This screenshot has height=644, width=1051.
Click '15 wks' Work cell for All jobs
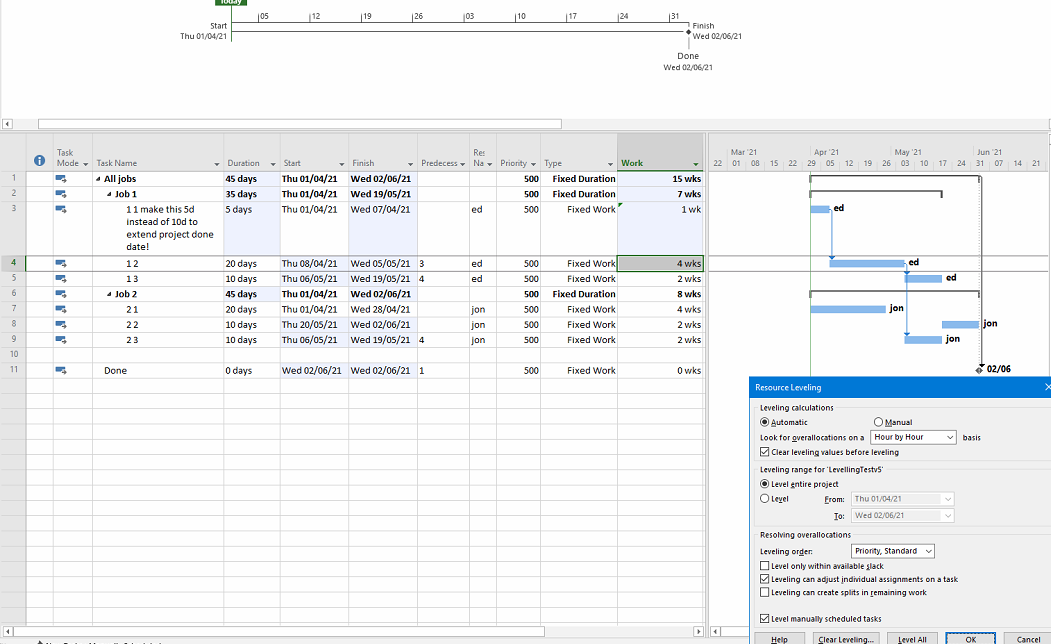[x=660, y=179]
